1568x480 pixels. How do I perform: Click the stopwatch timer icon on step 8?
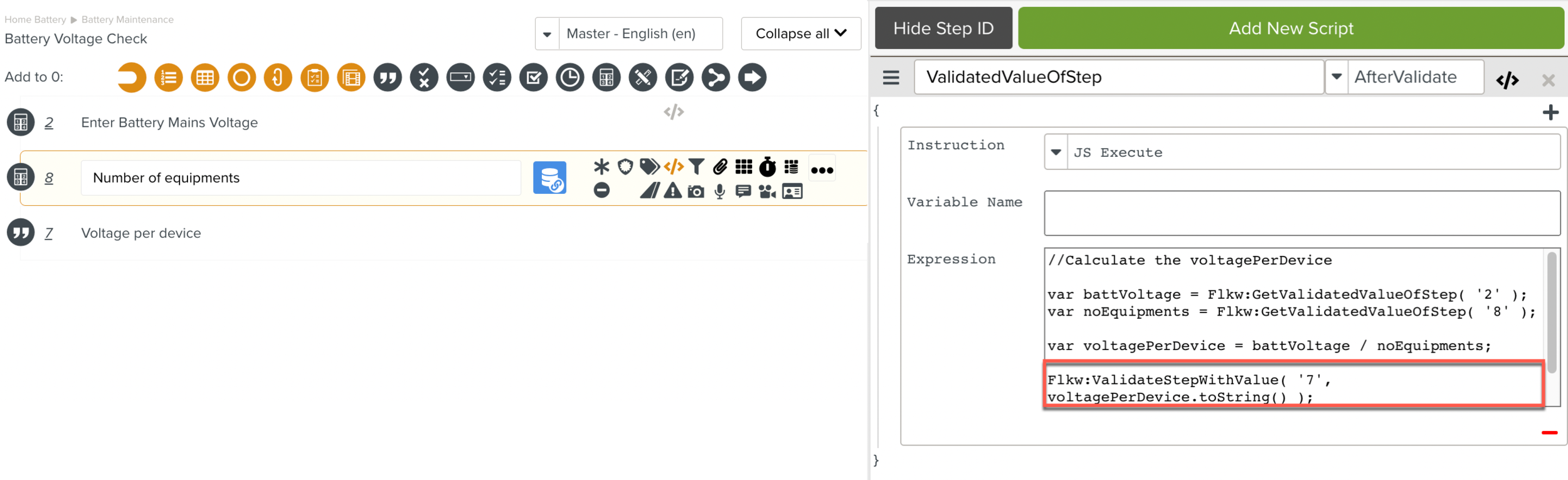(767, 167)
